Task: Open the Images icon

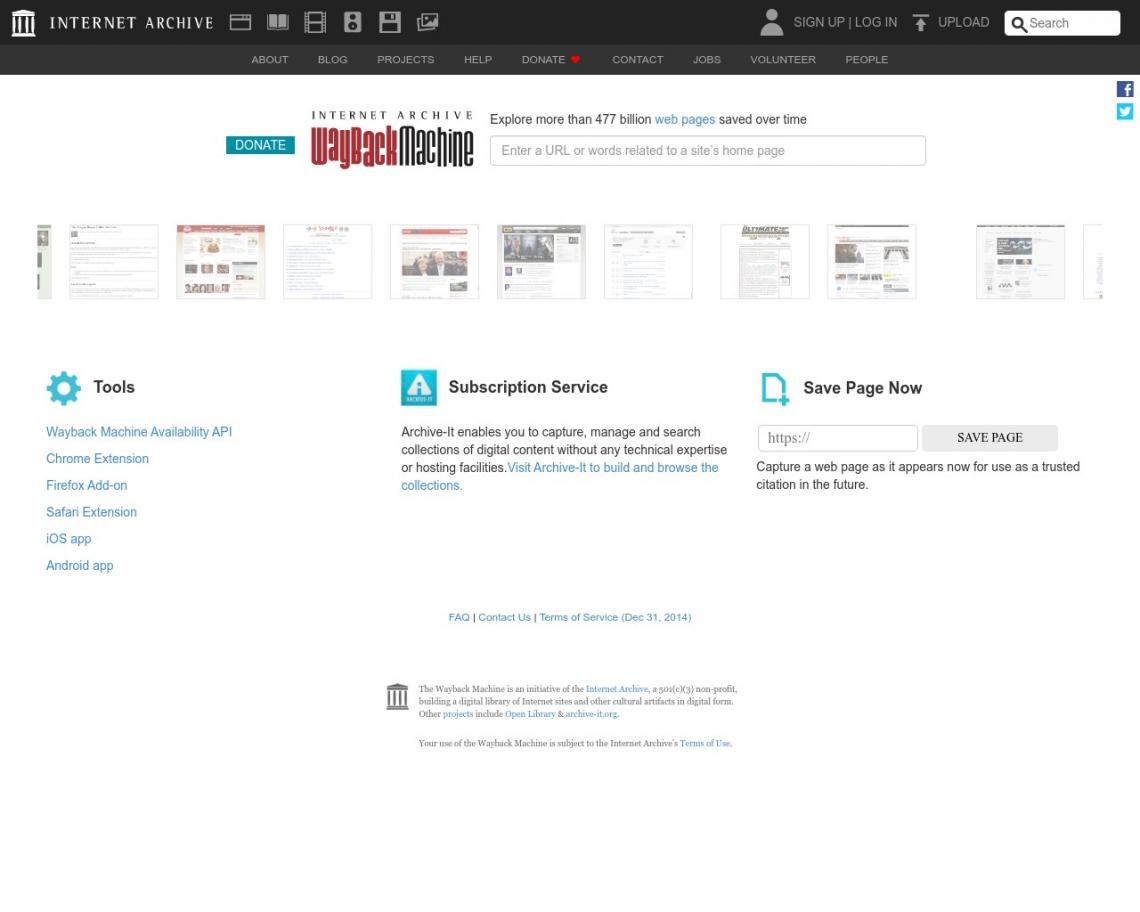Action: tap(428, 23)
